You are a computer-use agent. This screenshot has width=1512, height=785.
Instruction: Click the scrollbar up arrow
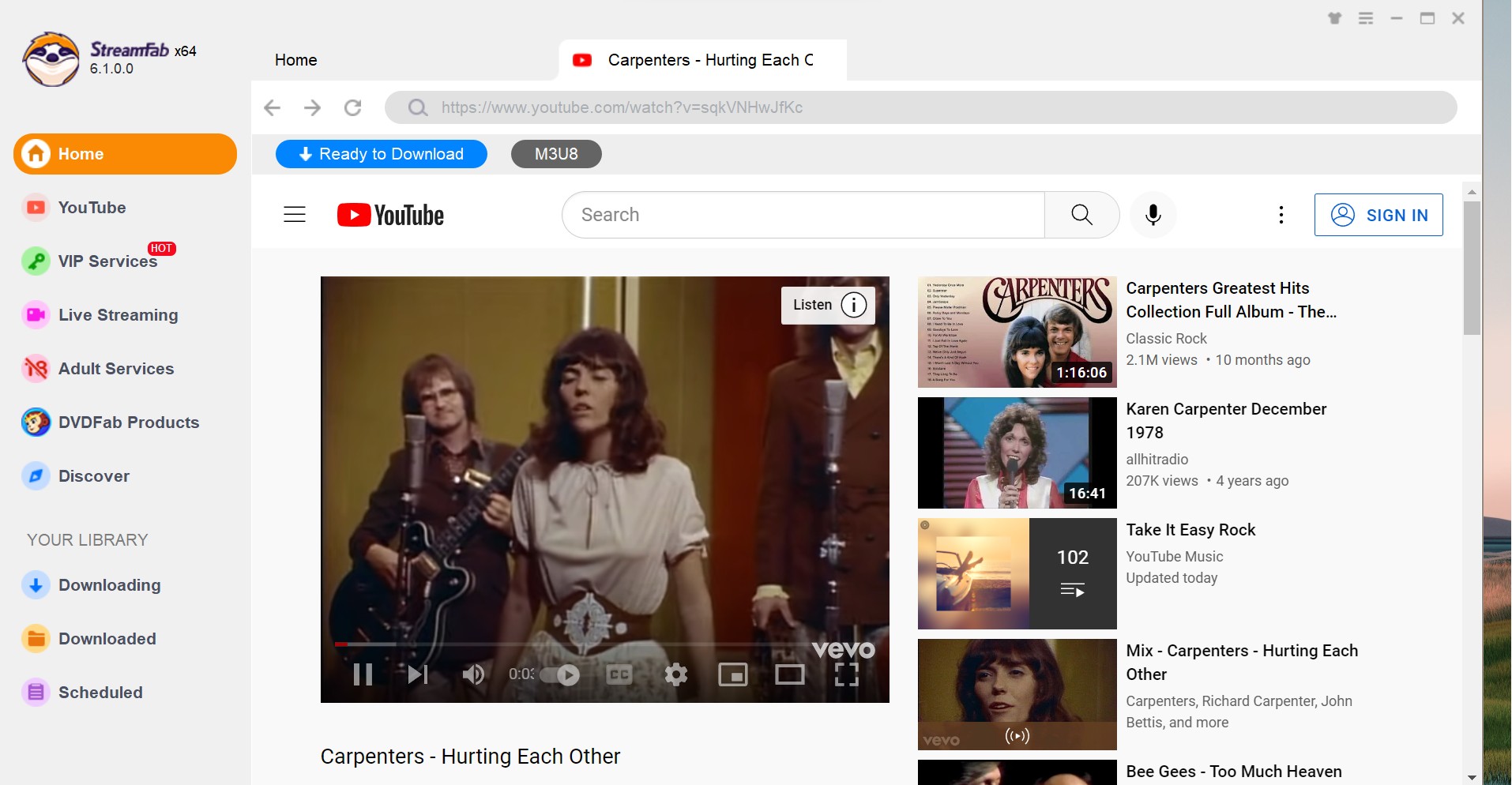(x=1472, y=192)
